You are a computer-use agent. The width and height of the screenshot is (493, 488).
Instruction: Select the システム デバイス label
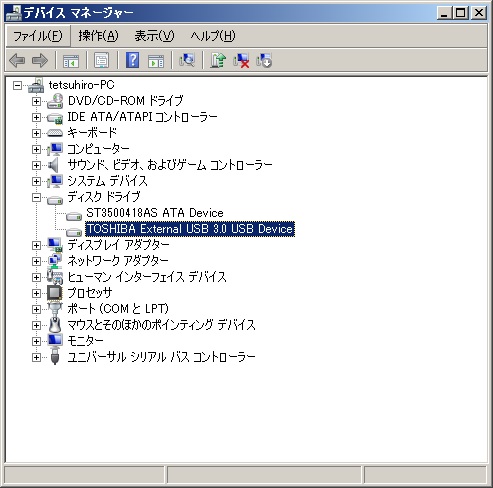(x=107, y=181)
